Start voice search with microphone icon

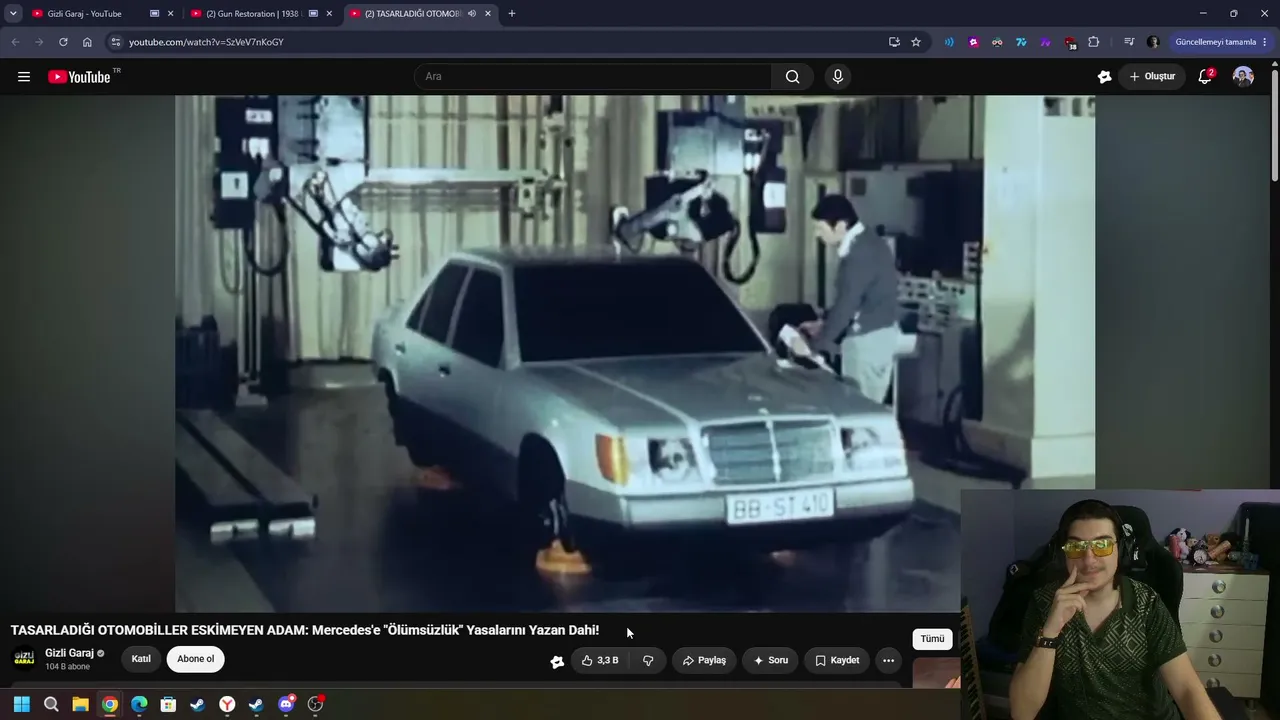coord(838,77)
